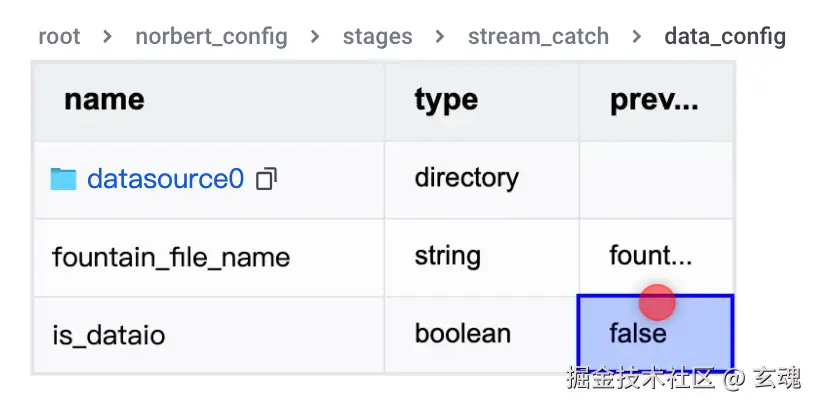Click the blue folder icon beside datasource0

pyautogui.click(x=63, y=179)
